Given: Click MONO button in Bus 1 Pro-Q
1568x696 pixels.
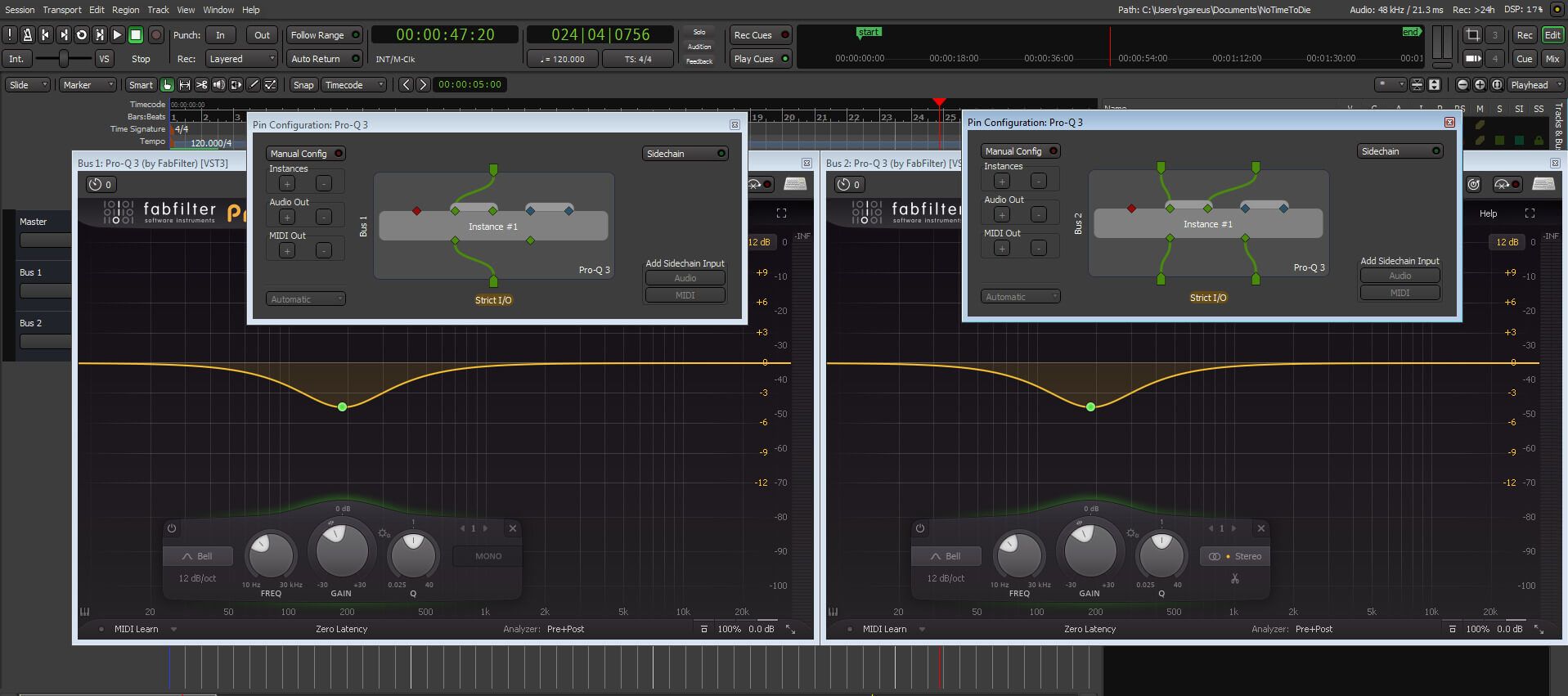Looking at the screenshot, I should coord(487,556).
